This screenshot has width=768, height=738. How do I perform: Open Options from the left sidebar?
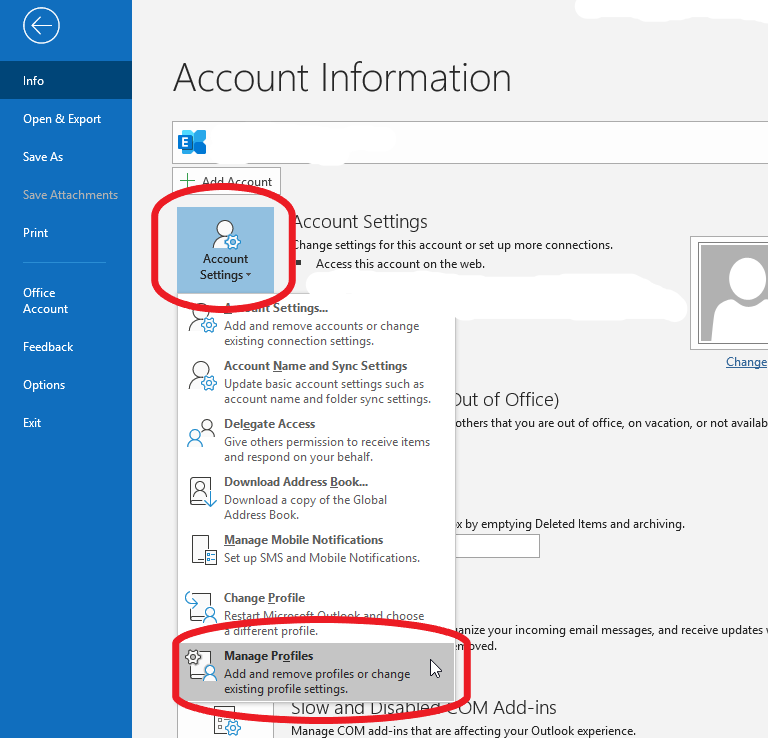44,385
